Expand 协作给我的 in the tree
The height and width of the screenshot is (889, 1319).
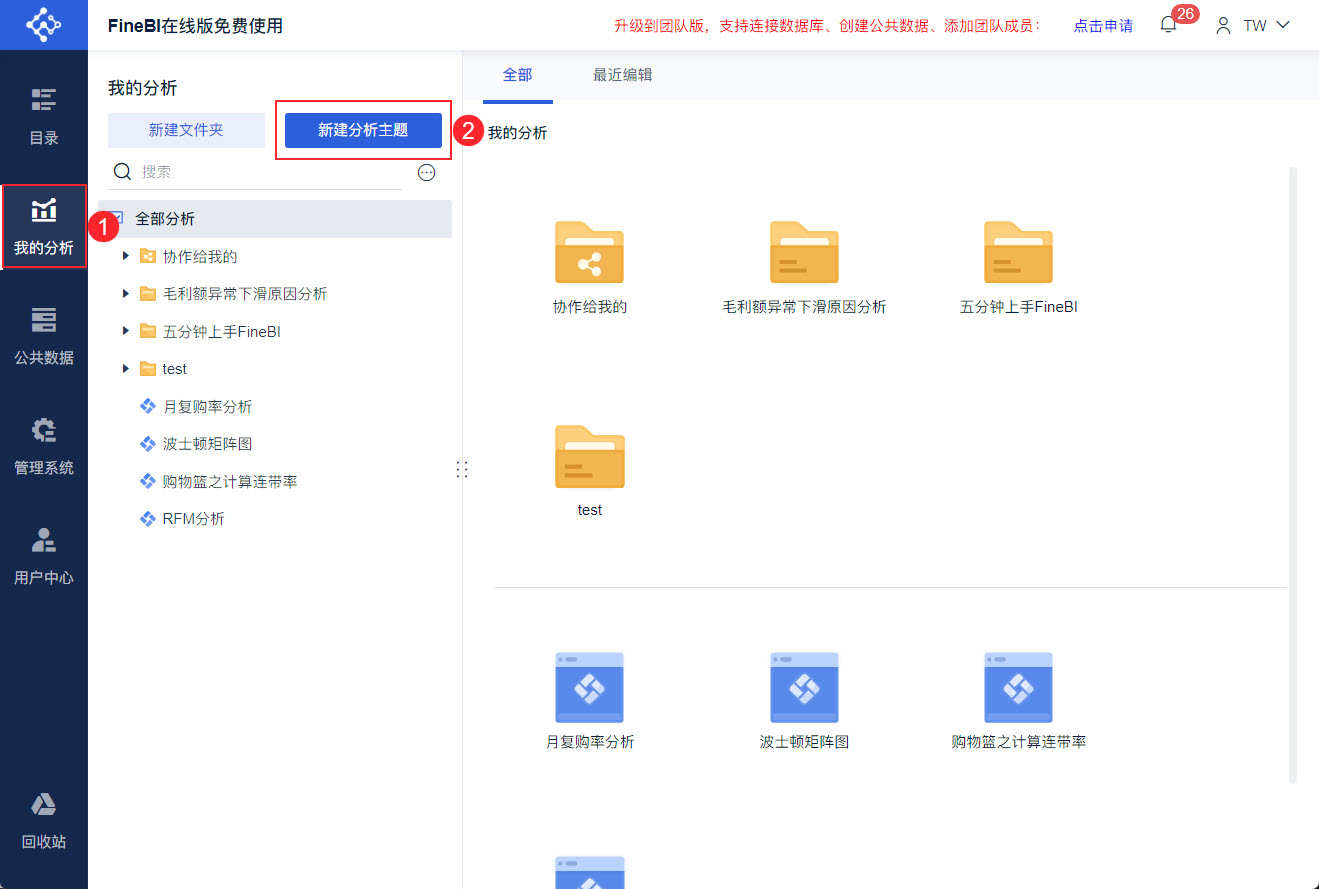click(126, 257)
